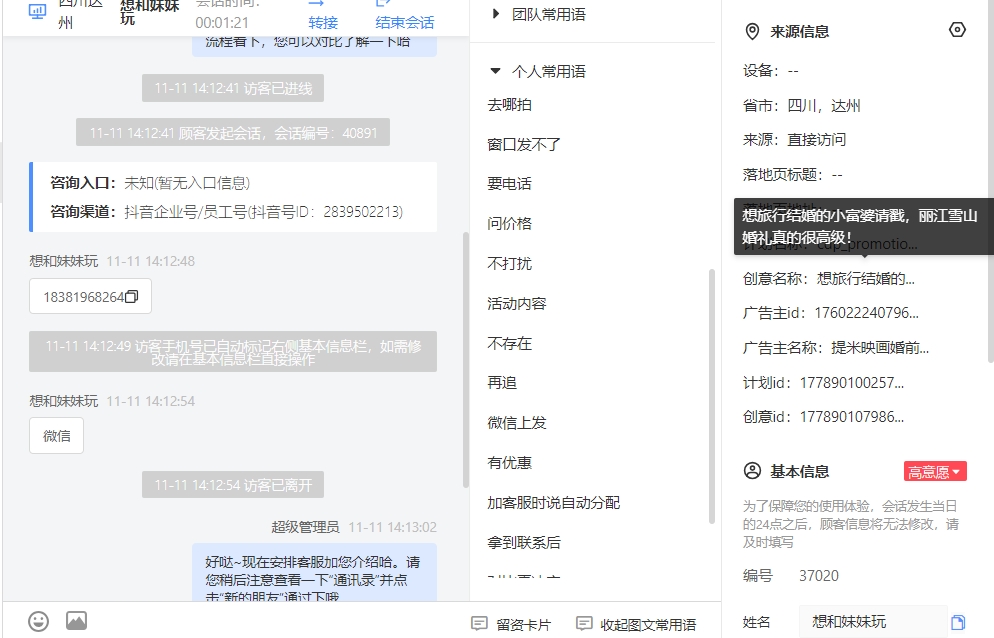Screen dimensions: 994x638
Task: Open the 高意愿 intent dropdown
Action: 935,471
